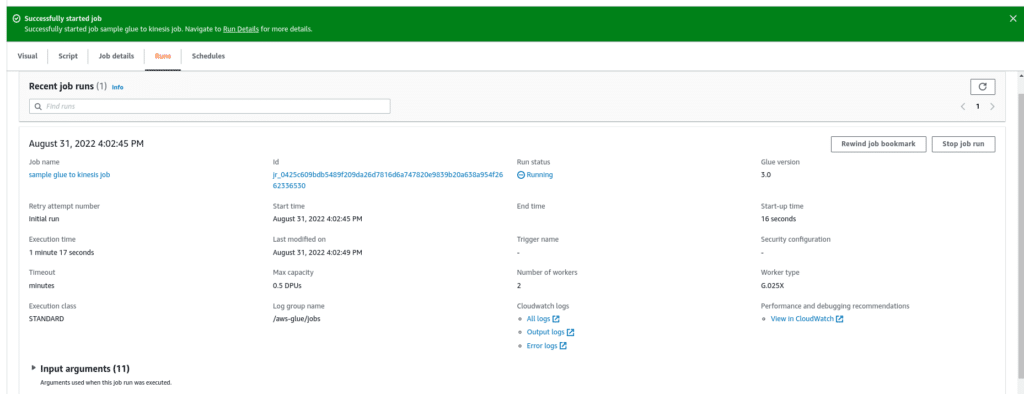Image resolution: width=1024 pixels, height=394 pixels.
Task: Switch to the Visual tab
Action: point(27,56)
